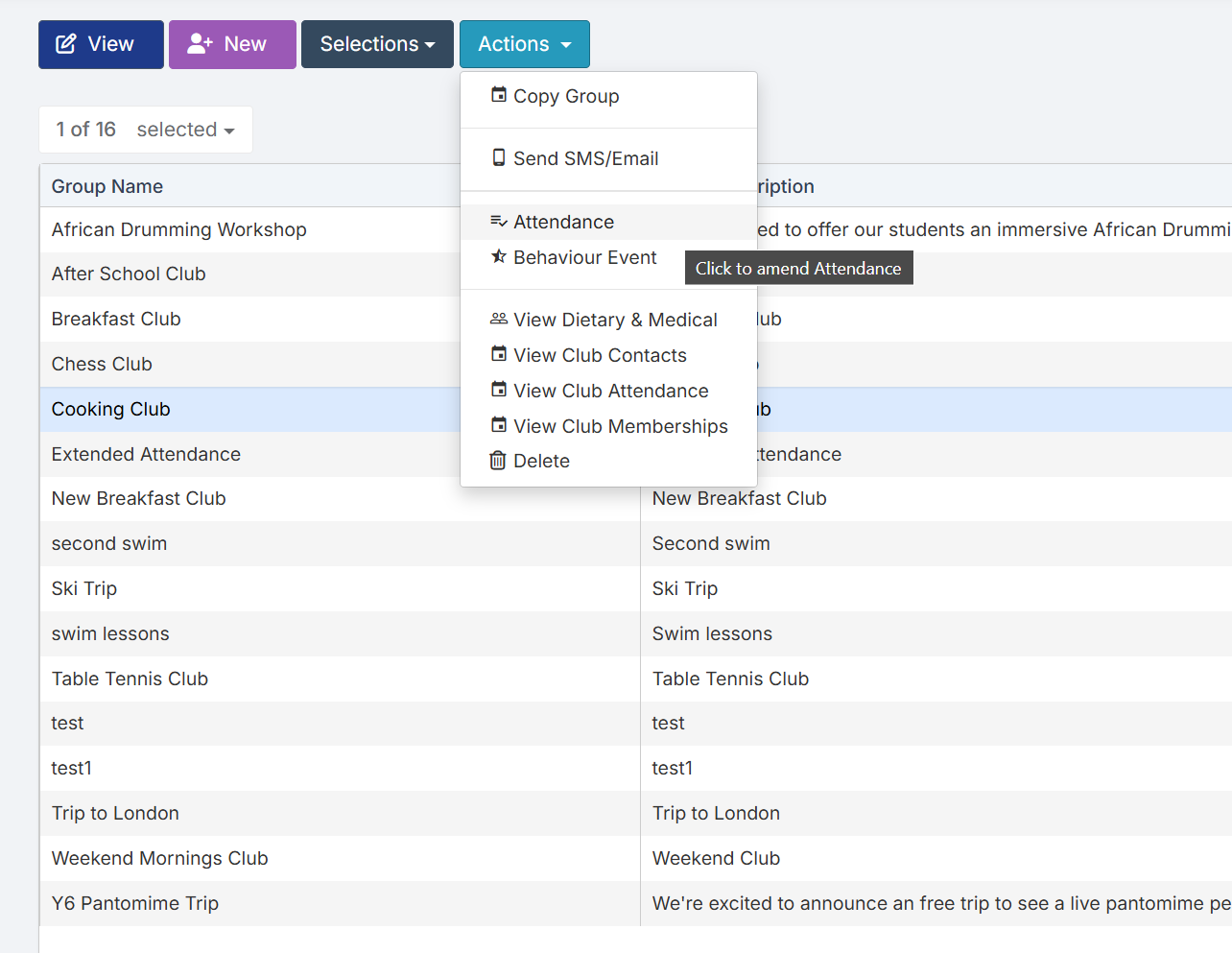This screenshot has height=953, width=1232.
Task: Click the purple New button
Action: pos(232,44)
